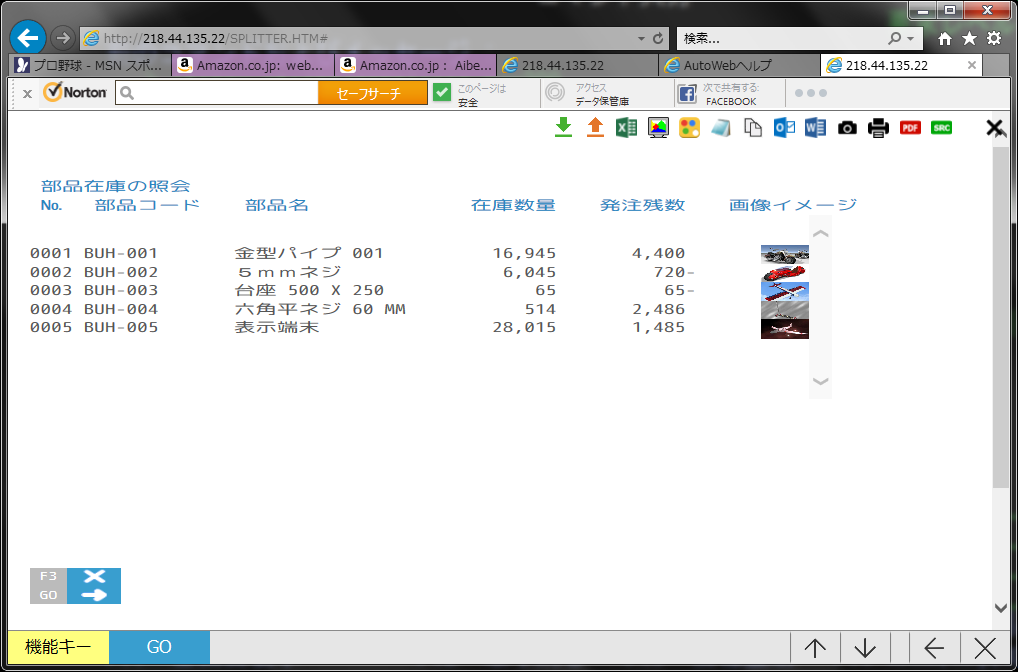Image resolution: width=1018 pixels, height=672 pixels.
Task: Open the address bar dropdown arrow
Action: click(641, 38)
